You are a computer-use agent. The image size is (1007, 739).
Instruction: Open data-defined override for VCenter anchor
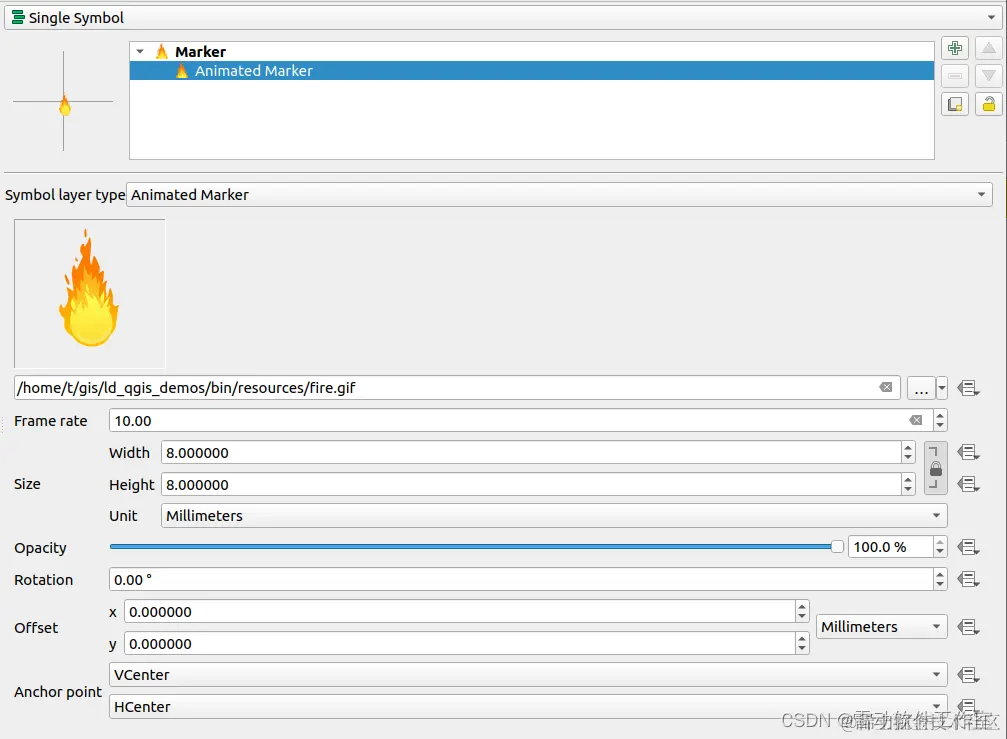[x=968, y=675]
